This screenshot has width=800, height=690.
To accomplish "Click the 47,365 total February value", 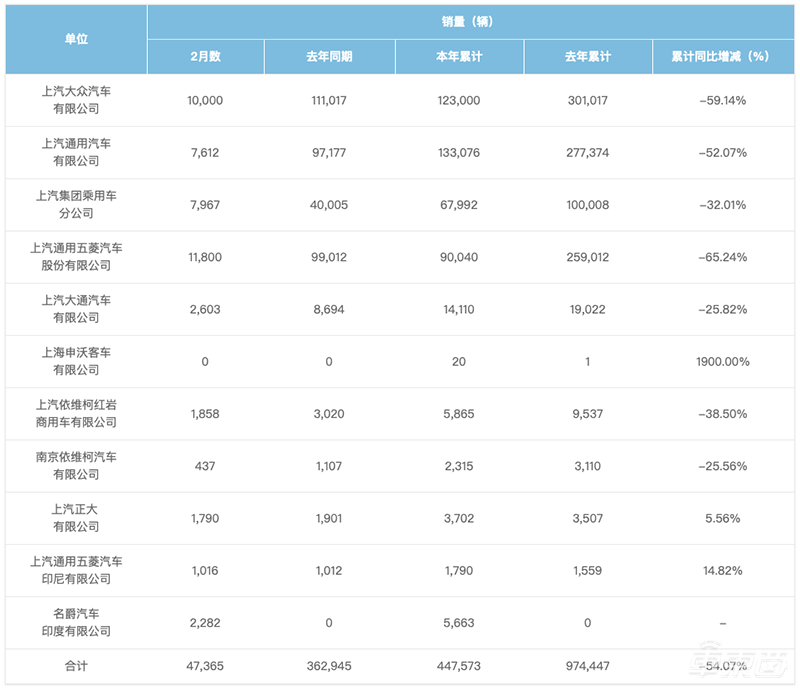I will (x=205, y=665).
